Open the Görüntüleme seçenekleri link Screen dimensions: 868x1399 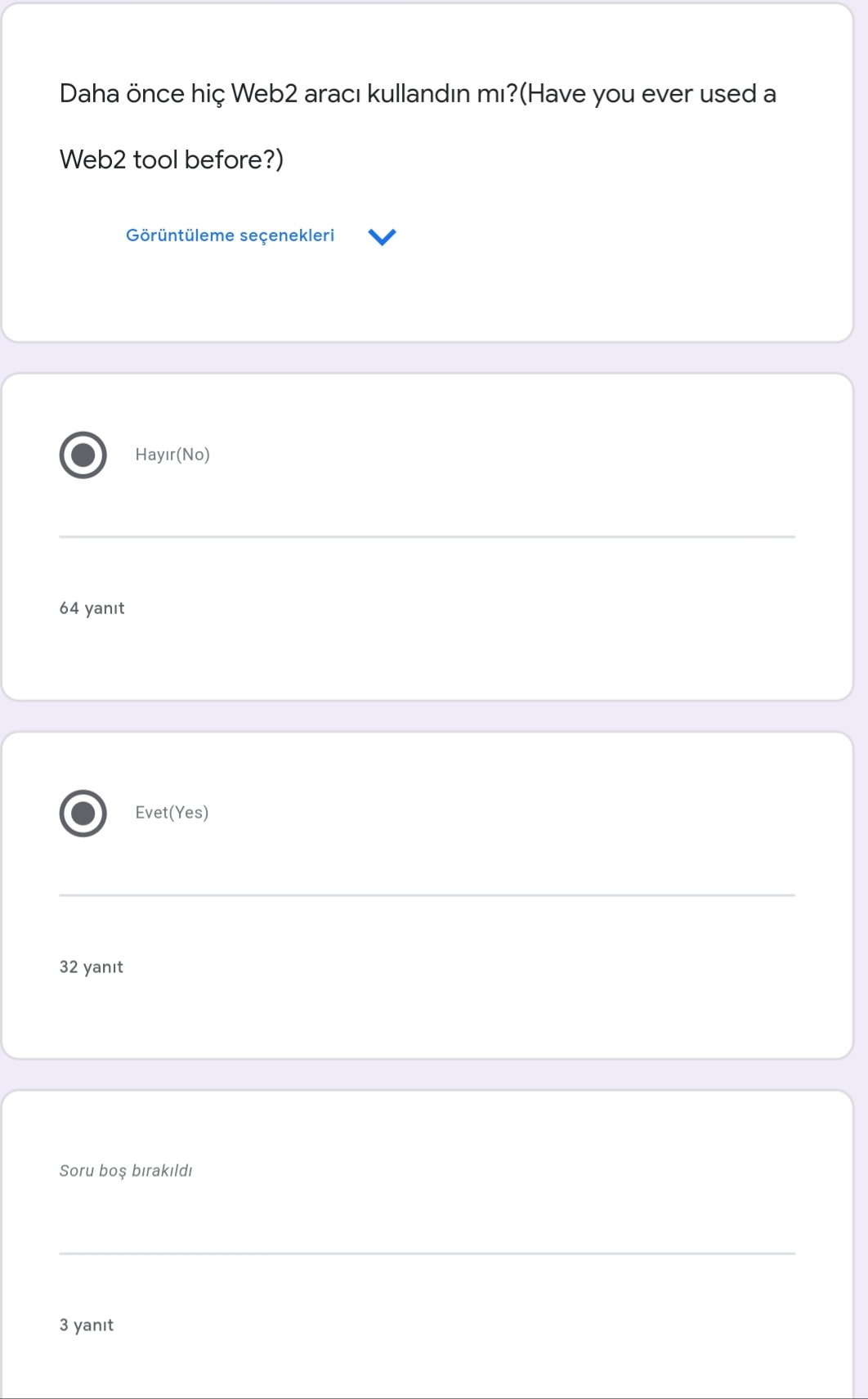coord(230,235)
